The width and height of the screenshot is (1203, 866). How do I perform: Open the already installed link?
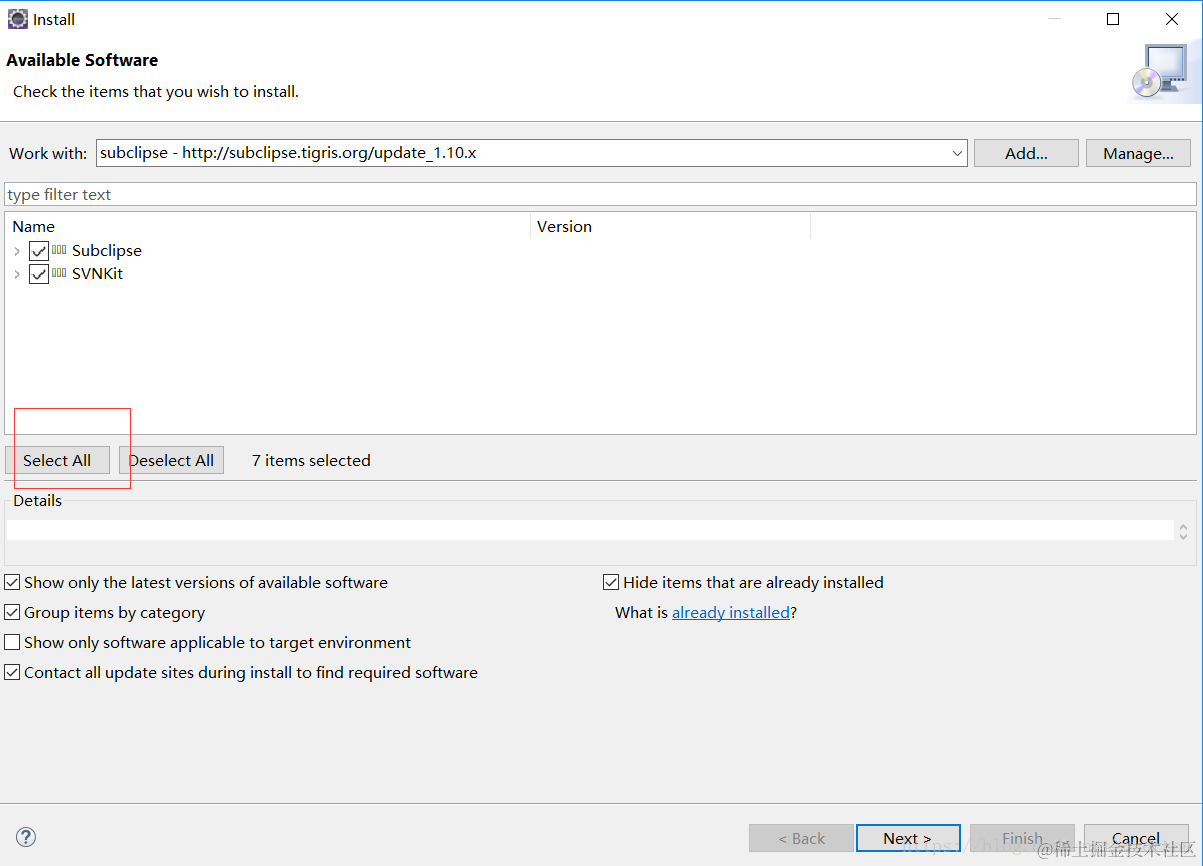[x=731, y=612]
